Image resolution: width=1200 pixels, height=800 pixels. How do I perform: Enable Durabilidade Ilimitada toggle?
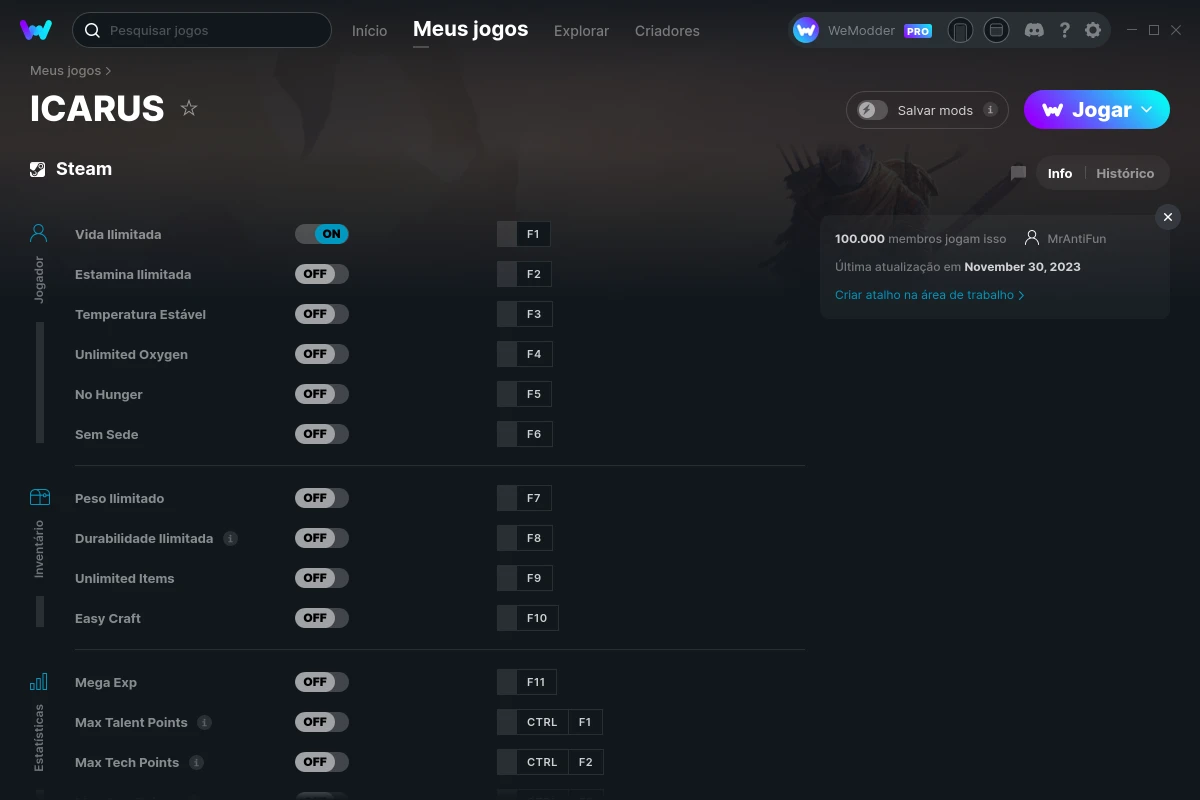(x=322, y=538)
